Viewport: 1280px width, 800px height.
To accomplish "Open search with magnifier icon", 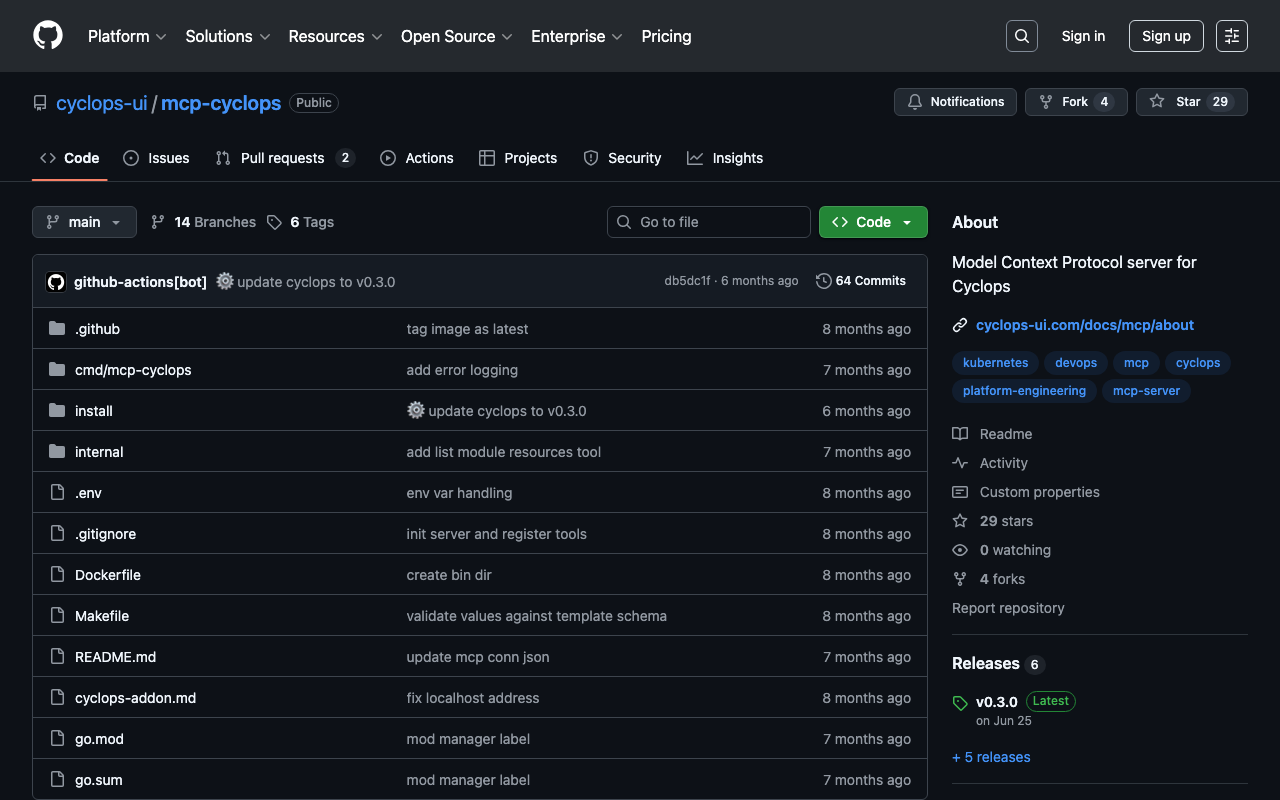I will click(x=1021, y=36).
